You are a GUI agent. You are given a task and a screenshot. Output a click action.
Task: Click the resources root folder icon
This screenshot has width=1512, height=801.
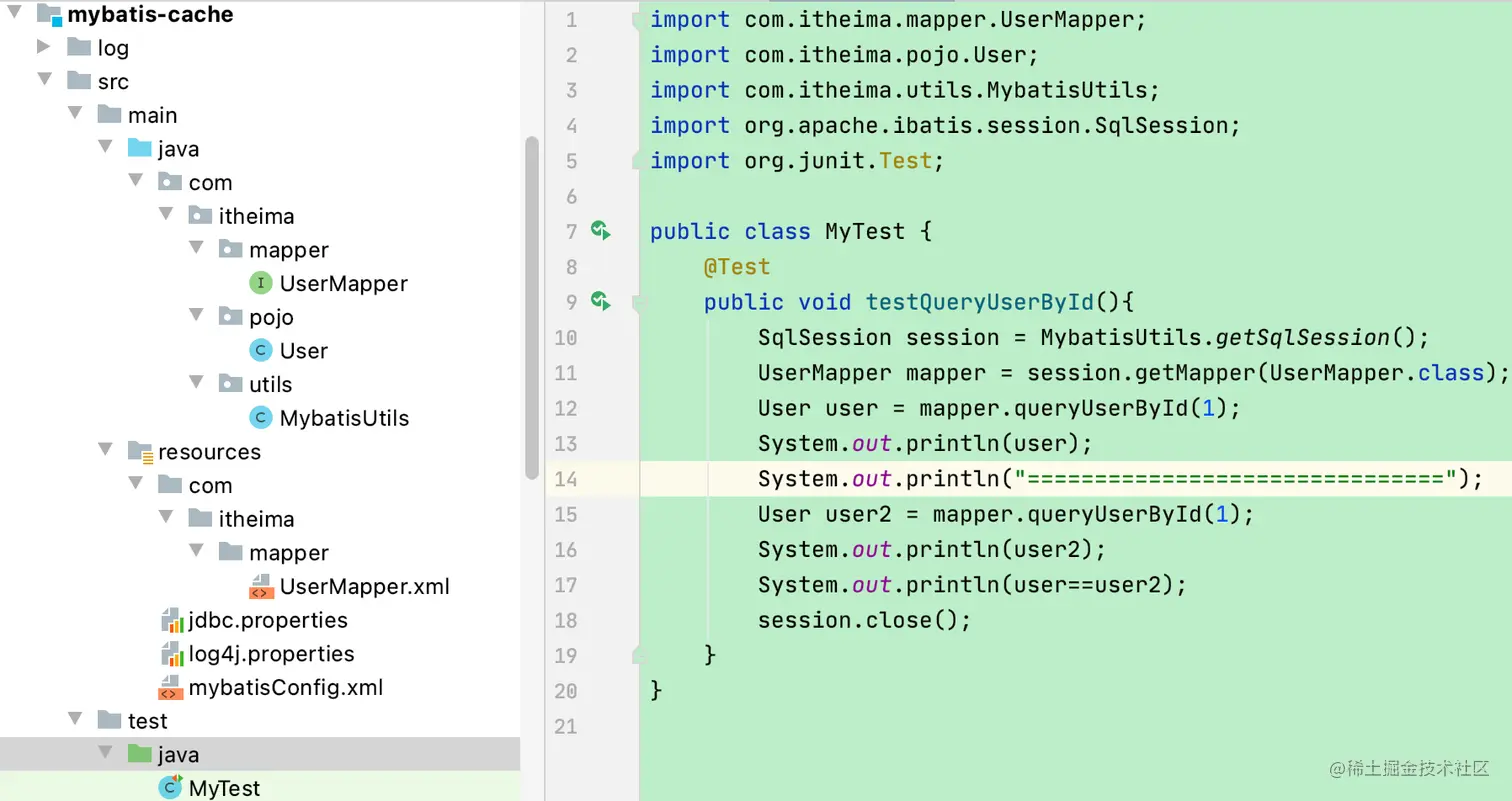(x=140, y=452)
